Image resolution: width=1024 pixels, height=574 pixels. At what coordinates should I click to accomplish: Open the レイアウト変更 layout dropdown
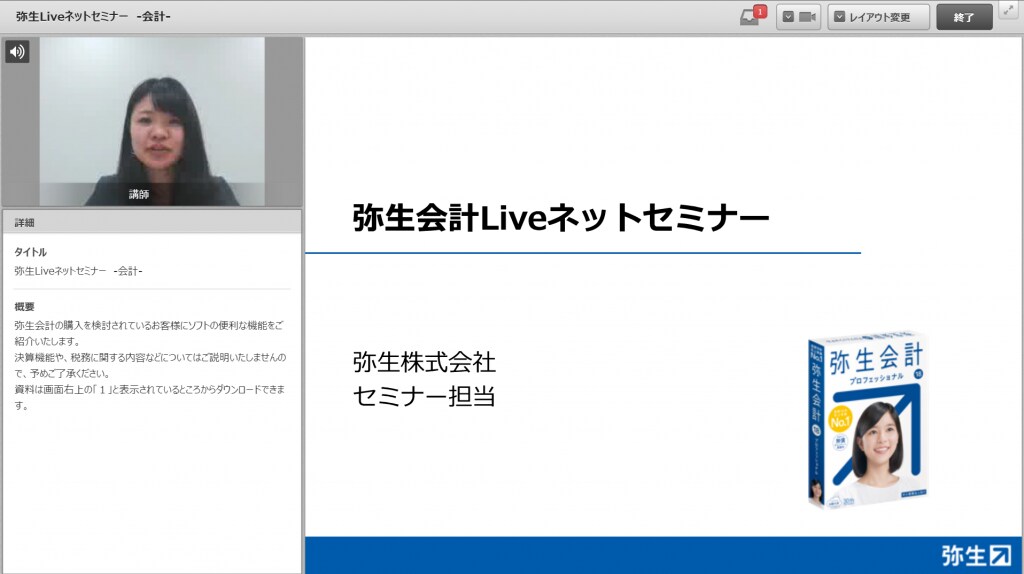click(878, 17)
